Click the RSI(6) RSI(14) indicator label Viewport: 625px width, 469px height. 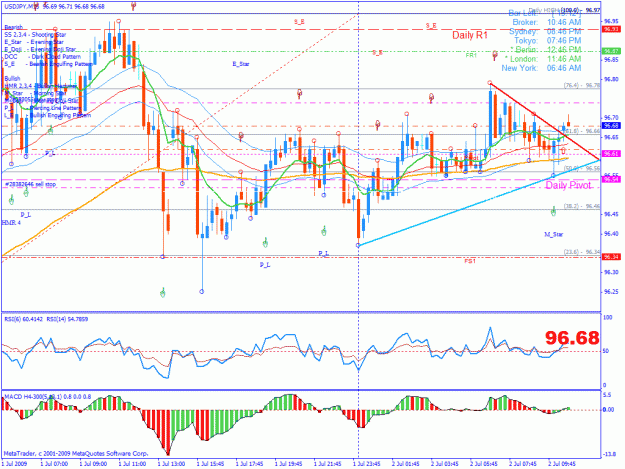[x=46, y=319]
